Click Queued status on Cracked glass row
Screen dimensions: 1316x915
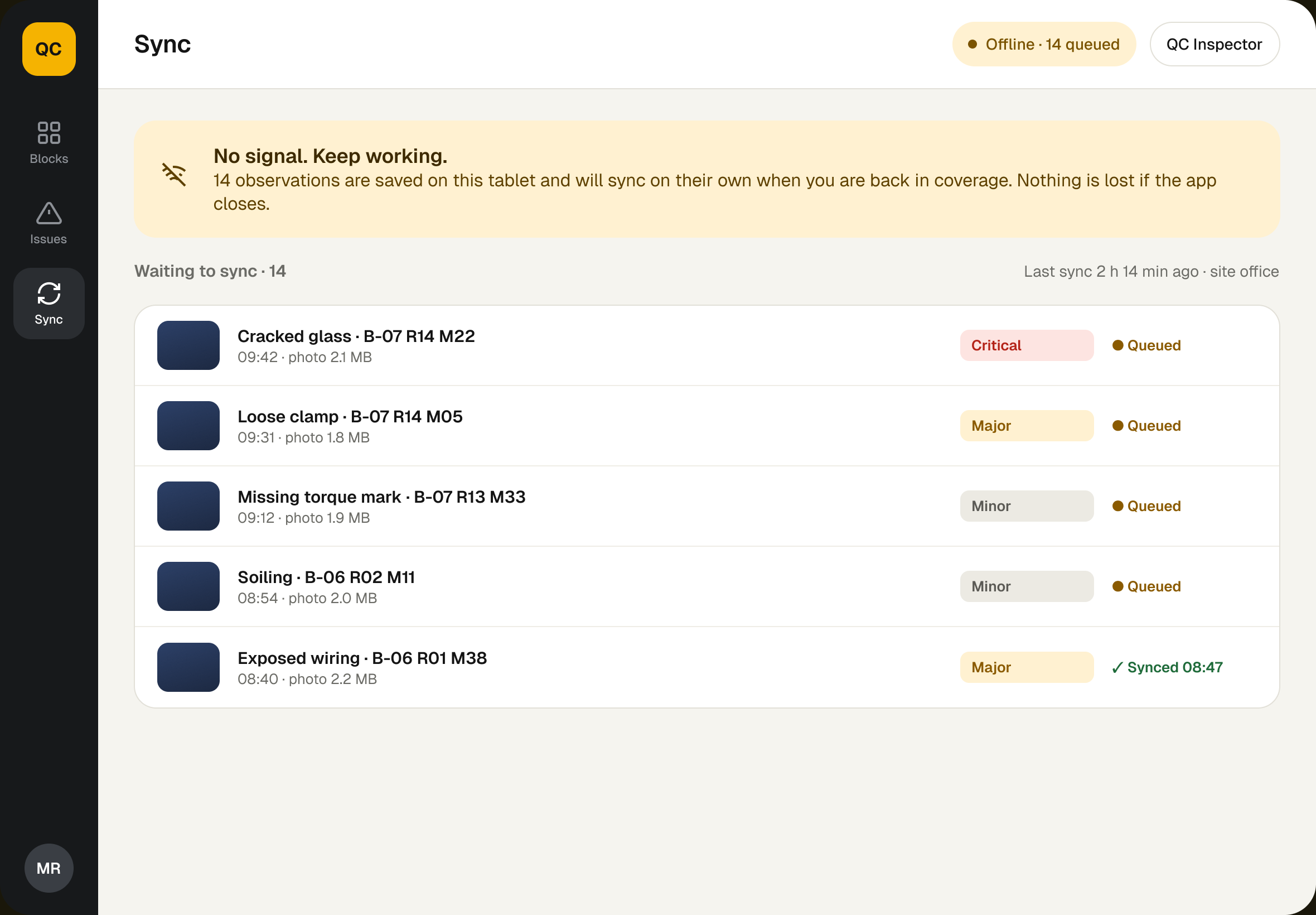(x=1146, y=345)
